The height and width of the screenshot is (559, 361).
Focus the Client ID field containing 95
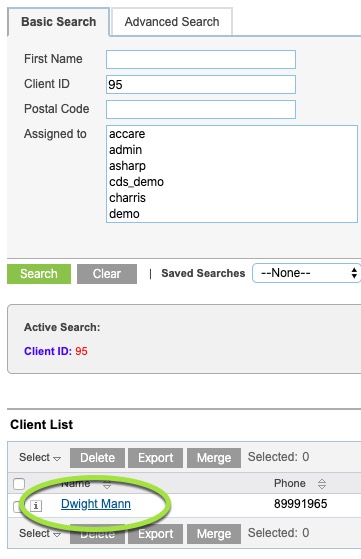(x=201, y=84)
